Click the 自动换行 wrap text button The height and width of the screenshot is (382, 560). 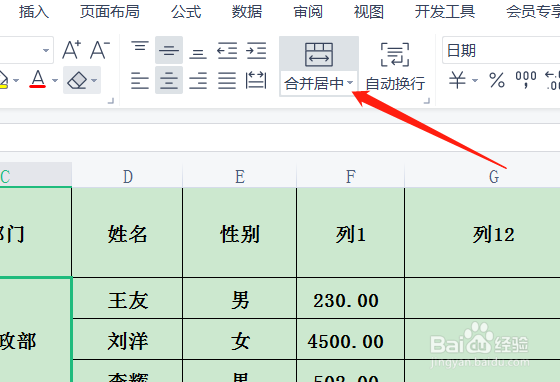tap(395, 67)
